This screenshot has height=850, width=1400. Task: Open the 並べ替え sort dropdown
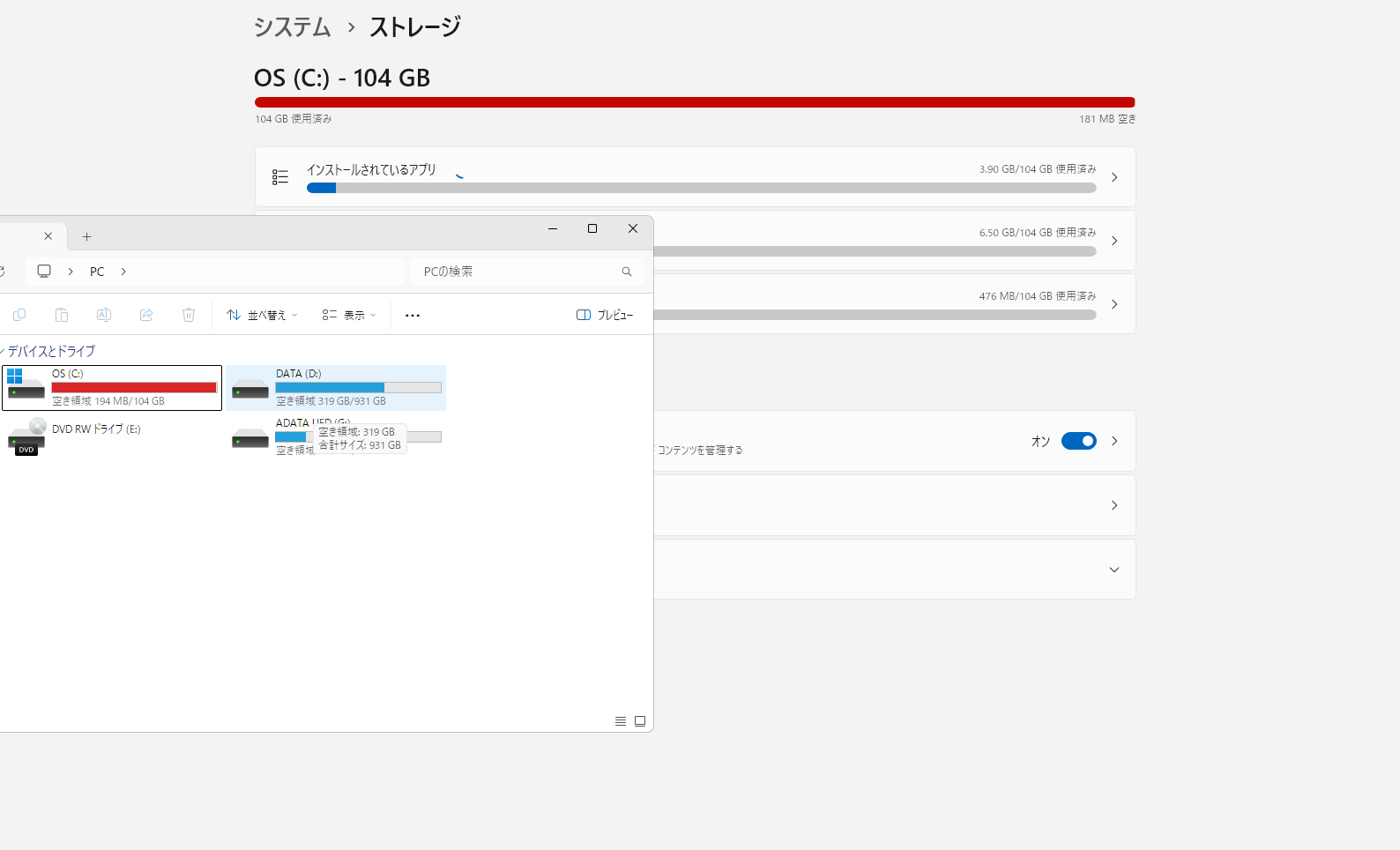[262, 315]
